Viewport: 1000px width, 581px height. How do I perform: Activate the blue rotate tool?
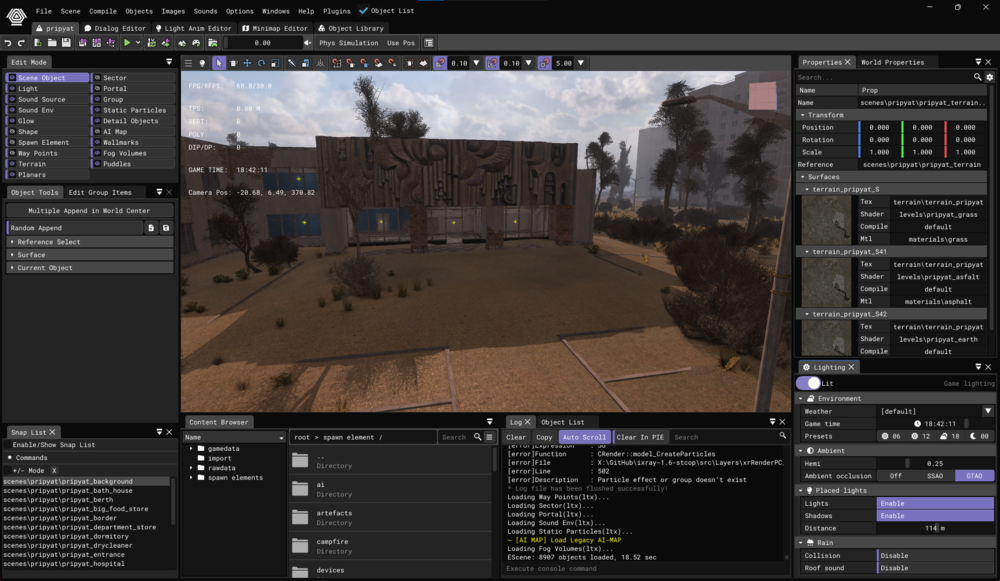(x=261, y=63)
